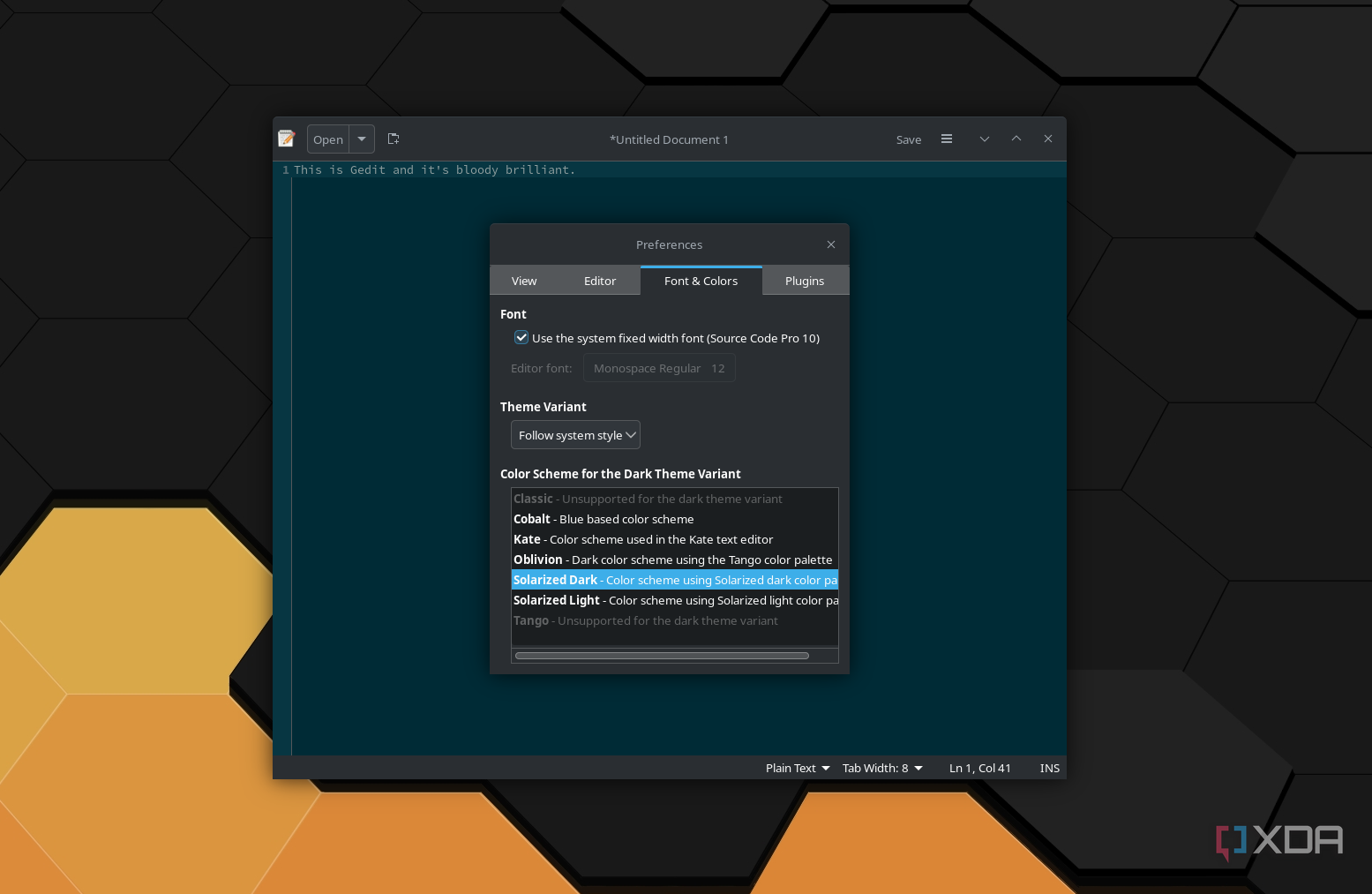Select the Tango color scheme row

(675, 620)
